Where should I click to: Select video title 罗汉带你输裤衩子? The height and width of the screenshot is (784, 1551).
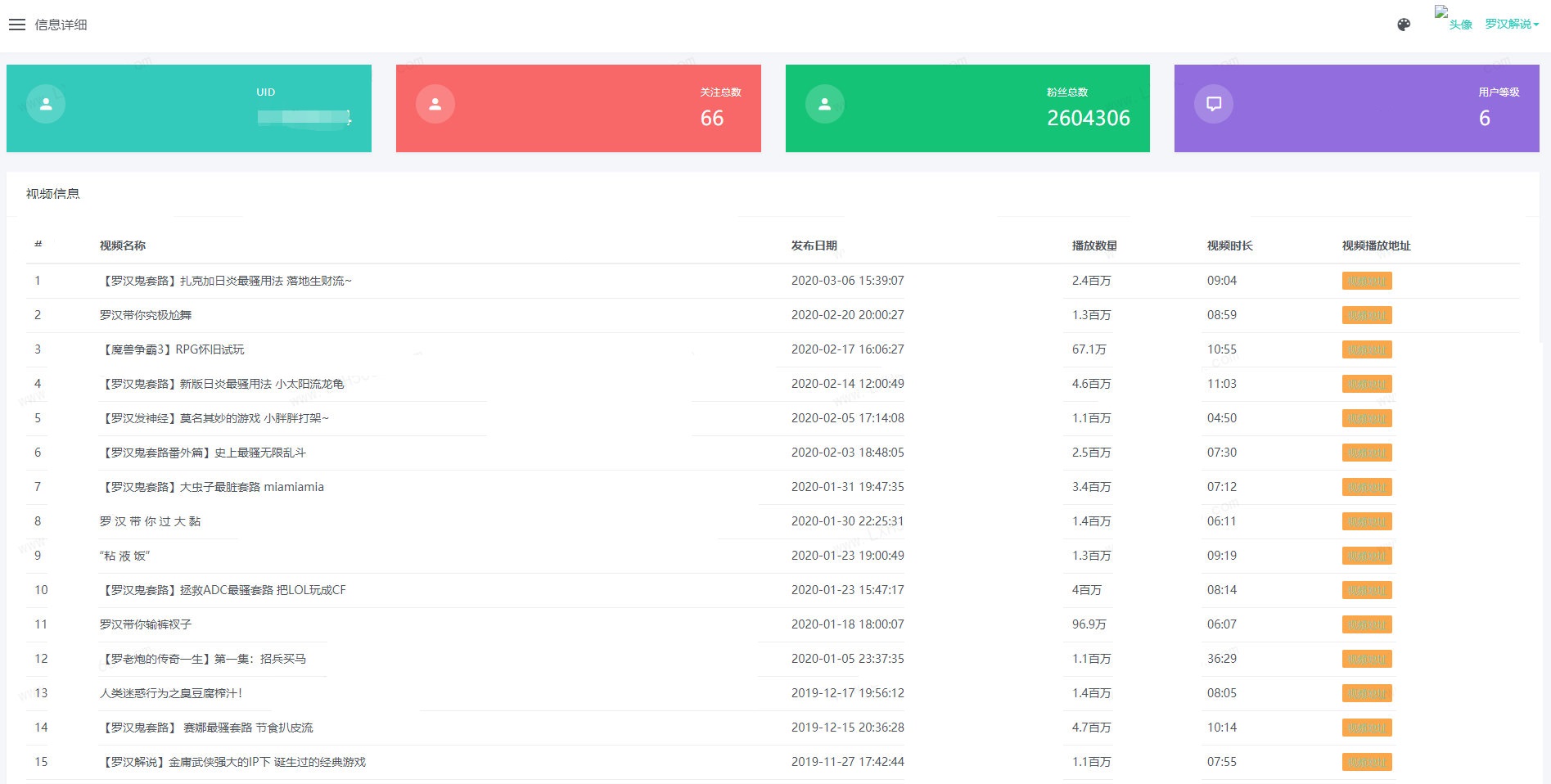[x=146, y=624]
